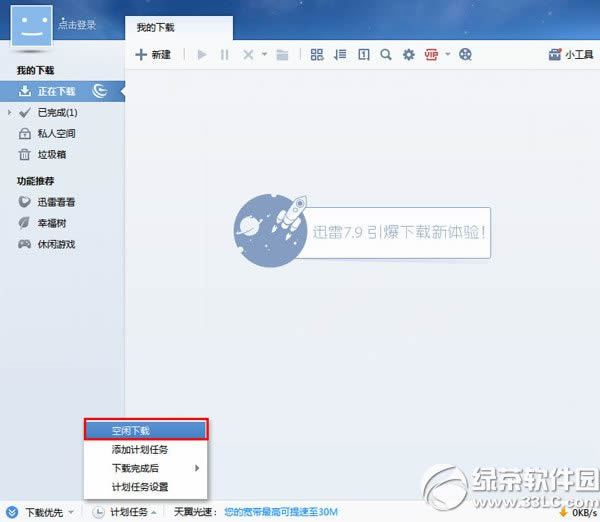Switch to grid view icon
Screen dimensions: 600x522
tap(317, 55)
